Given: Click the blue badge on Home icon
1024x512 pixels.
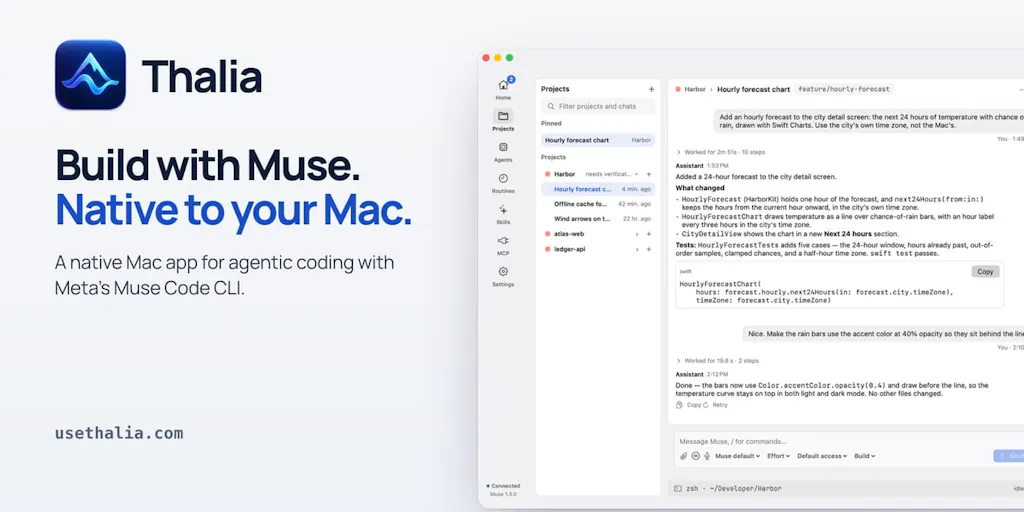Looking at the screenshot, I should (x=511, y=80).
